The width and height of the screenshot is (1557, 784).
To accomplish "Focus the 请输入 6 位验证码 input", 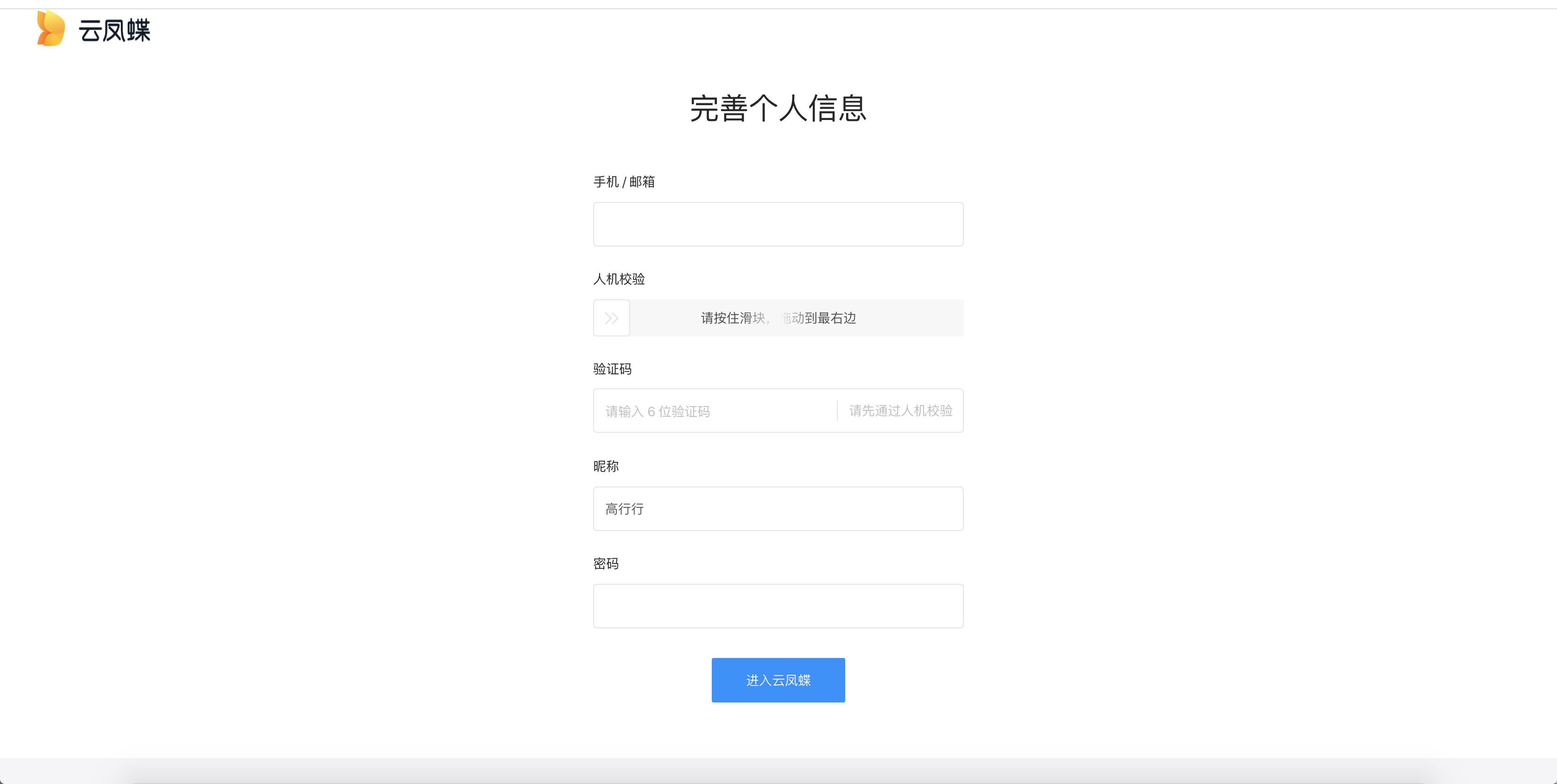I will click(x=713, y=411).
